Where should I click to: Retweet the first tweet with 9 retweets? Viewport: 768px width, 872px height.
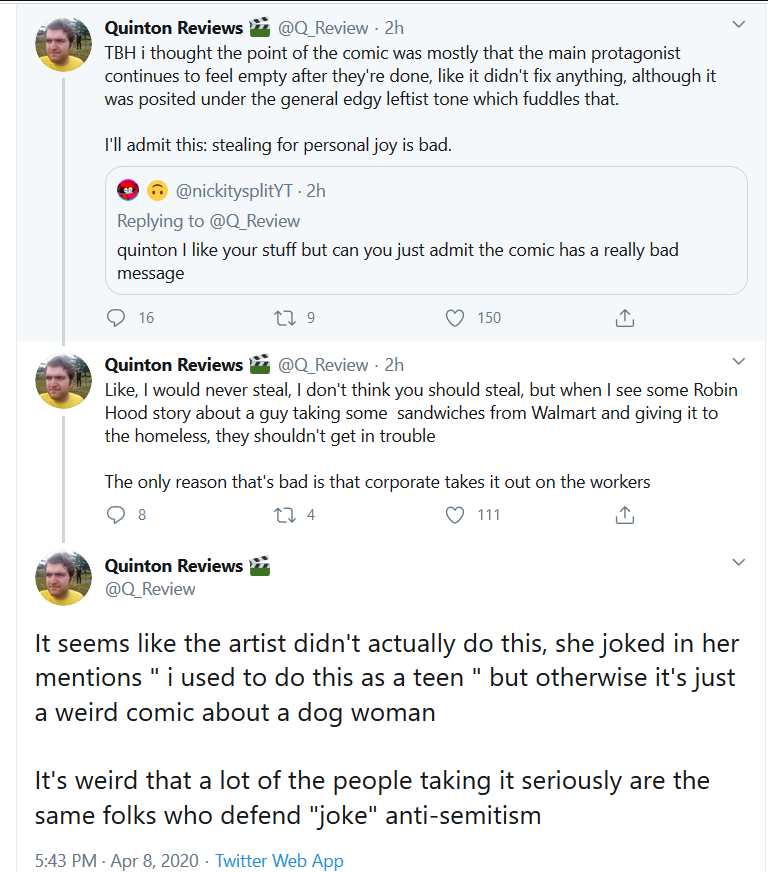coord(285,318)
